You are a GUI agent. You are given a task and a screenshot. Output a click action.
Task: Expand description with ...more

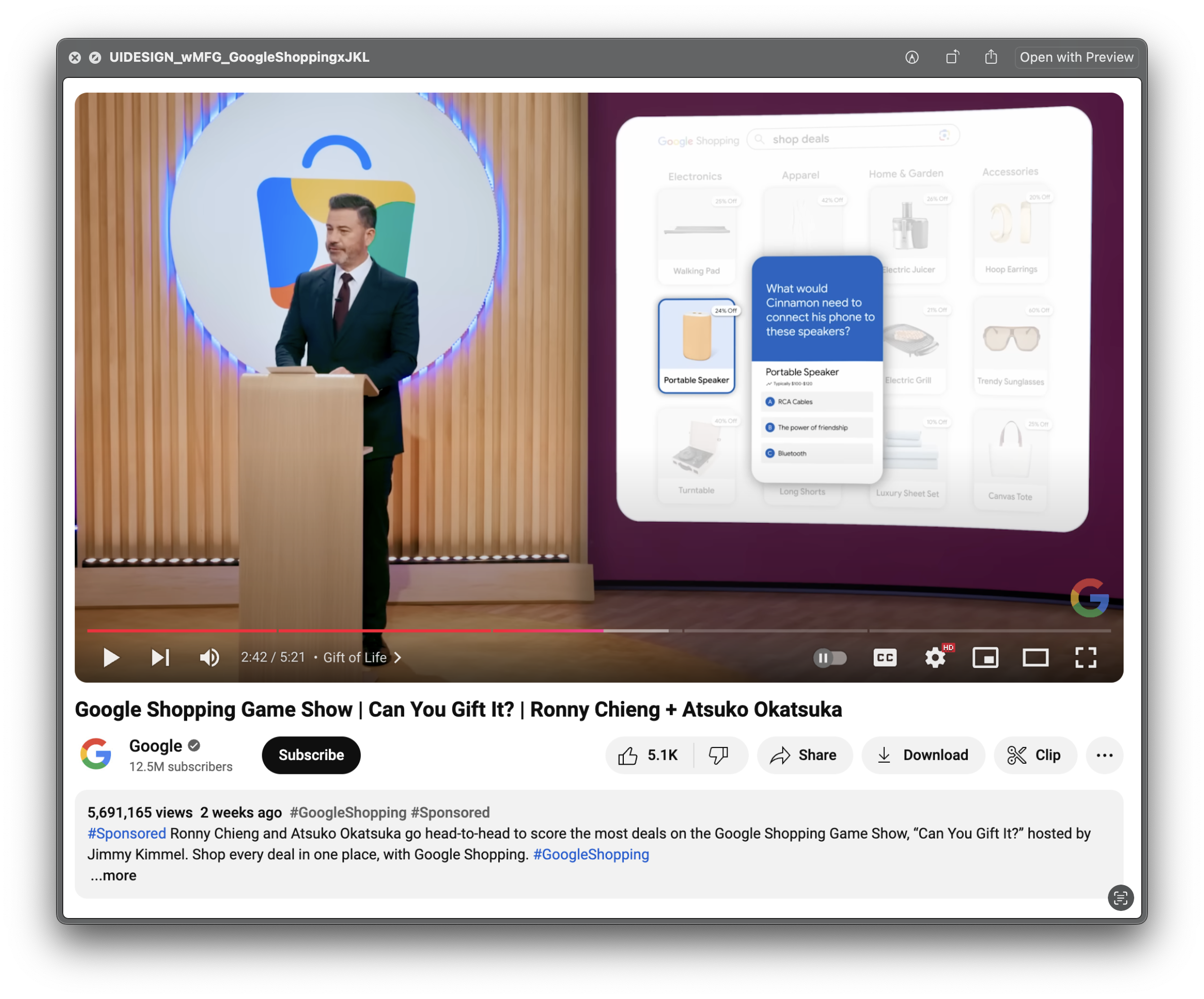tap(113, 875)
